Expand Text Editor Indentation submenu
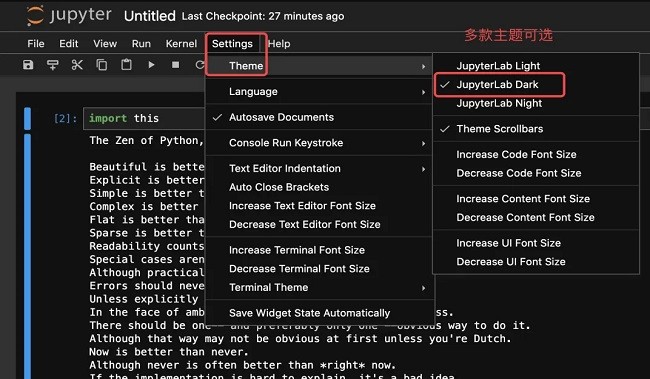This screenshot has width=650, height=379. click(x=319, y=168)
